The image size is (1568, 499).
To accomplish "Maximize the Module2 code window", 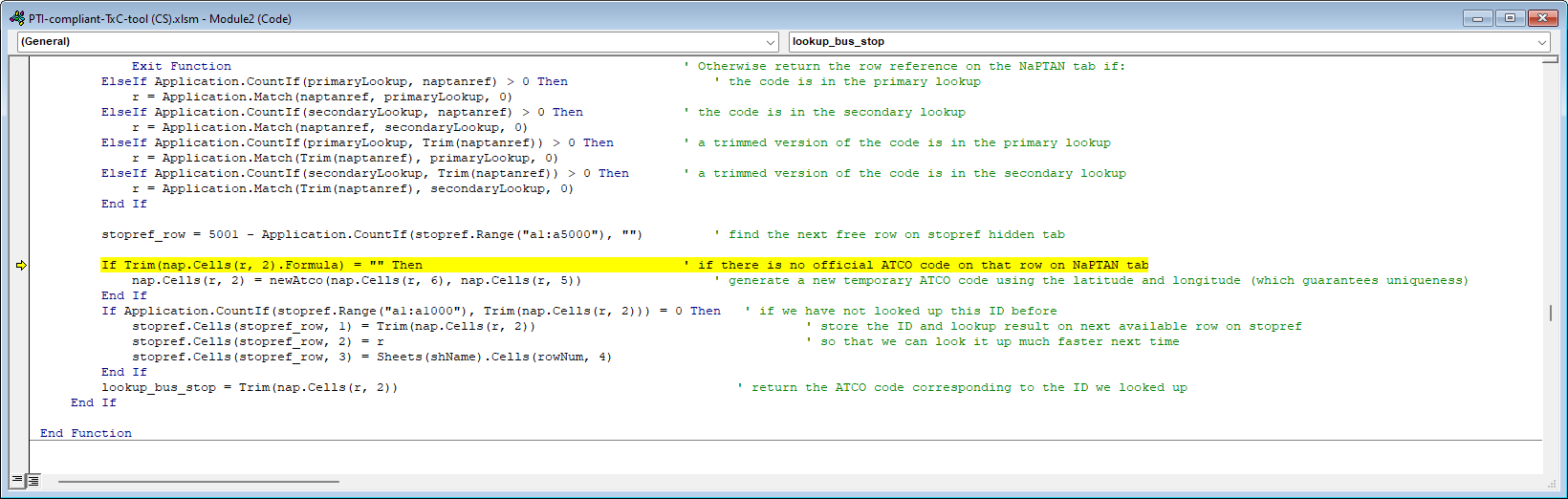I will (1510, 18).
